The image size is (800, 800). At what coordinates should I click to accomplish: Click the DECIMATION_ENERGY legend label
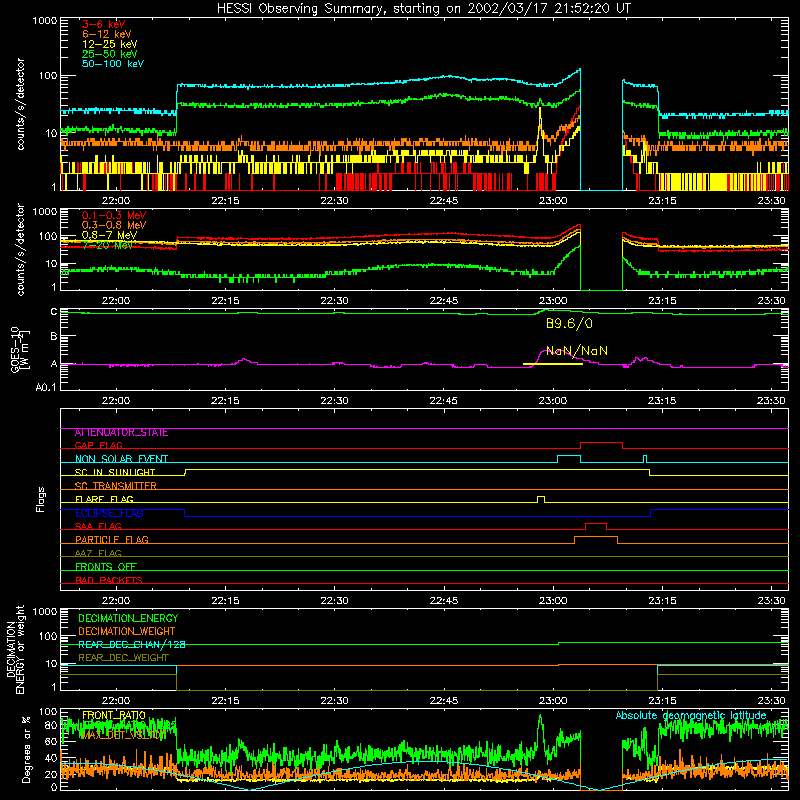coord(128,618)
